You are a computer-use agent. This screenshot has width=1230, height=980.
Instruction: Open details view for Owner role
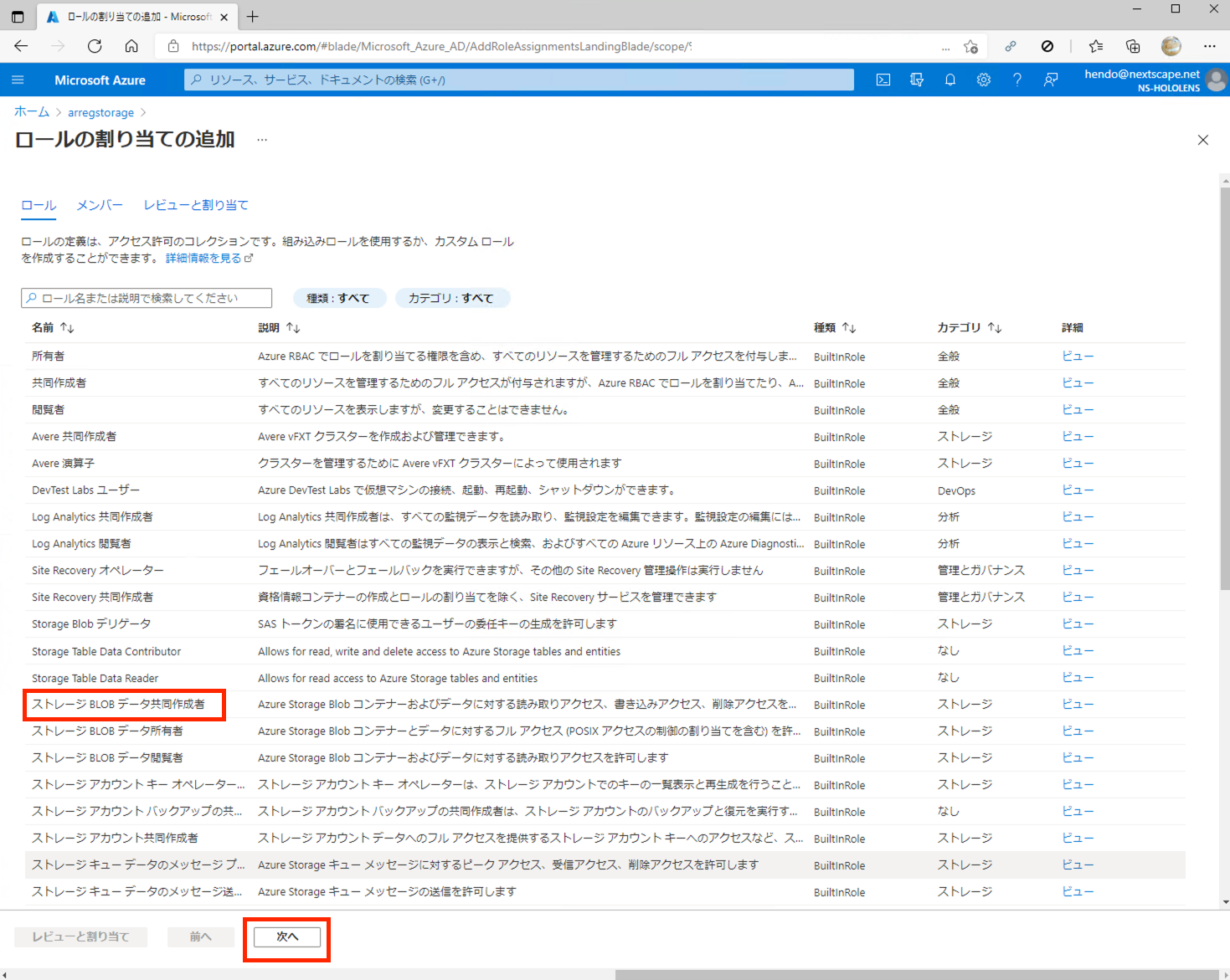[1078, 357]
